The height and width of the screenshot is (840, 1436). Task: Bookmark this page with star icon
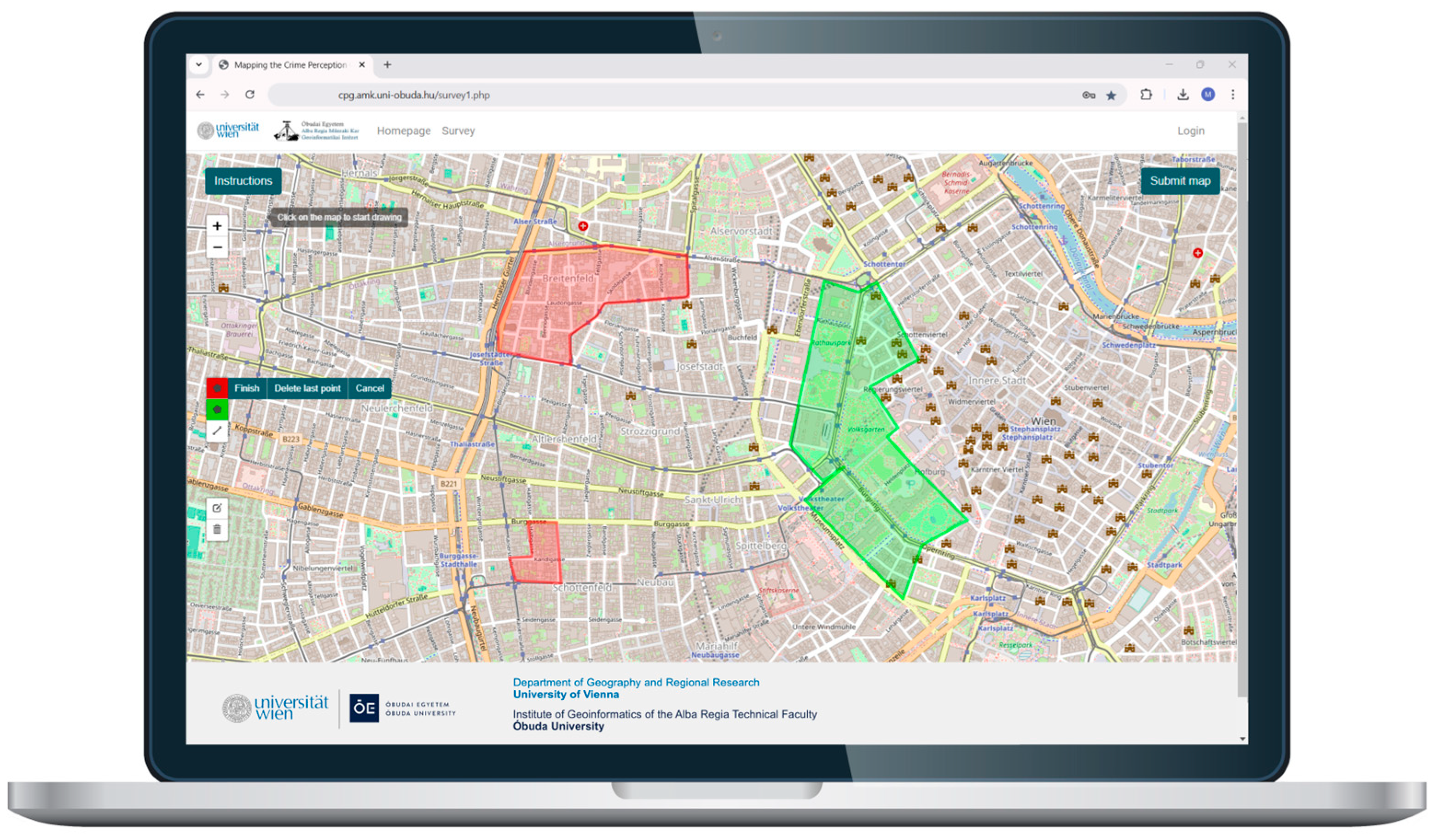(1111, 96)
